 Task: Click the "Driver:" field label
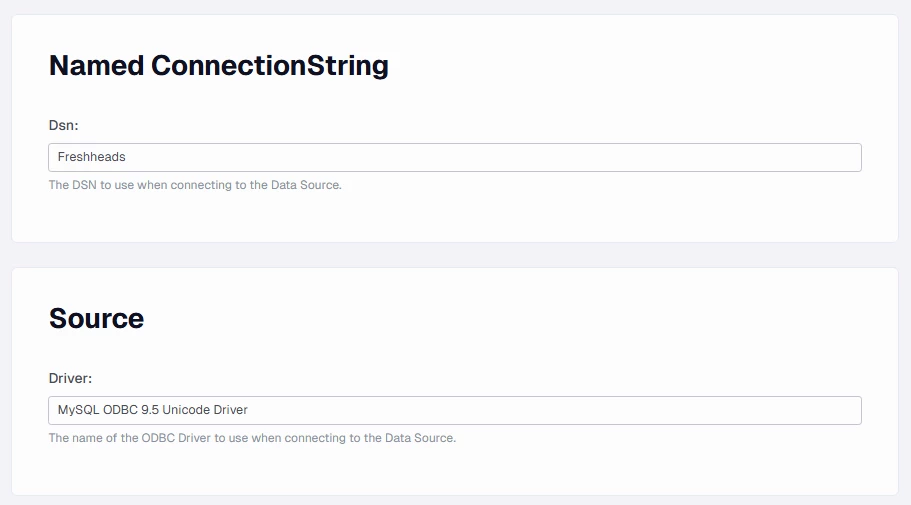70,378
